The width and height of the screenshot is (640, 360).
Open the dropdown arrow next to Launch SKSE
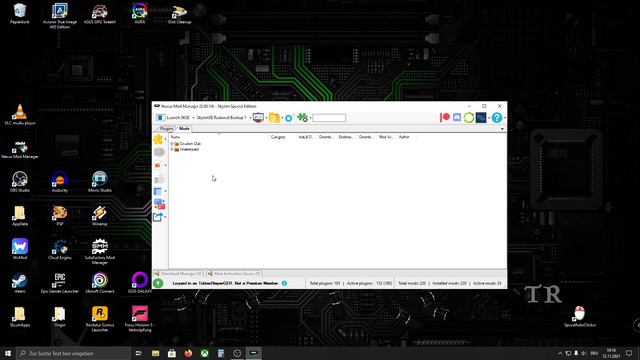pos(193,118)
